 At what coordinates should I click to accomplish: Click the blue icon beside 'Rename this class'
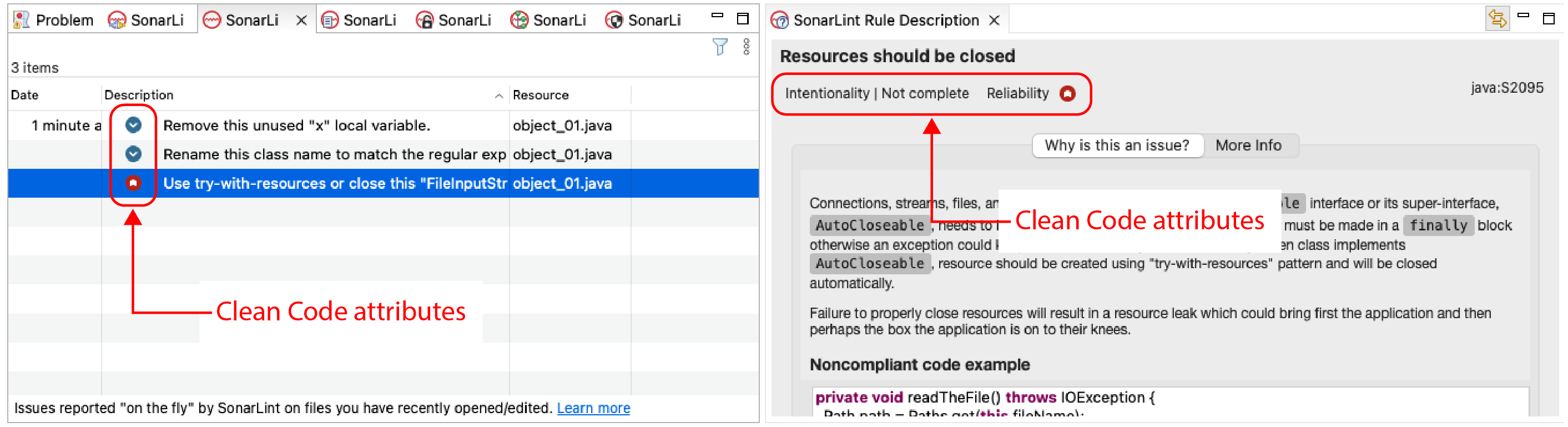(x=133, y=153)
